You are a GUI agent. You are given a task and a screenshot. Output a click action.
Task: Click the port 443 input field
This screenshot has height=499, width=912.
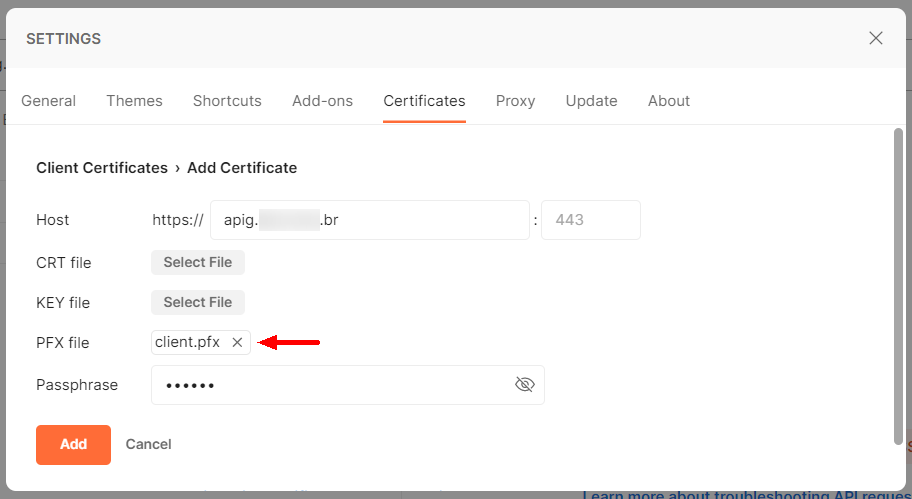coord(590,220)
